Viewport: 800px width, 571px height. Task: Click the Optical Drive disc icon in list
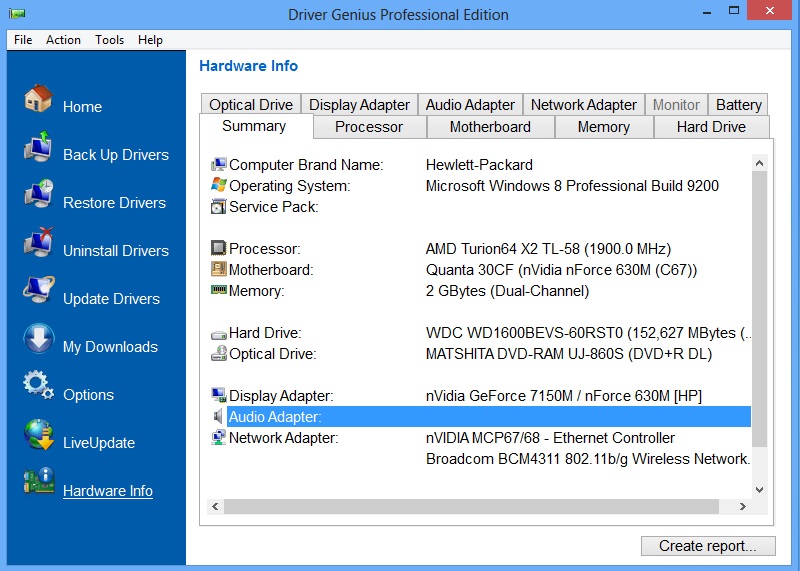pos(218,353)
